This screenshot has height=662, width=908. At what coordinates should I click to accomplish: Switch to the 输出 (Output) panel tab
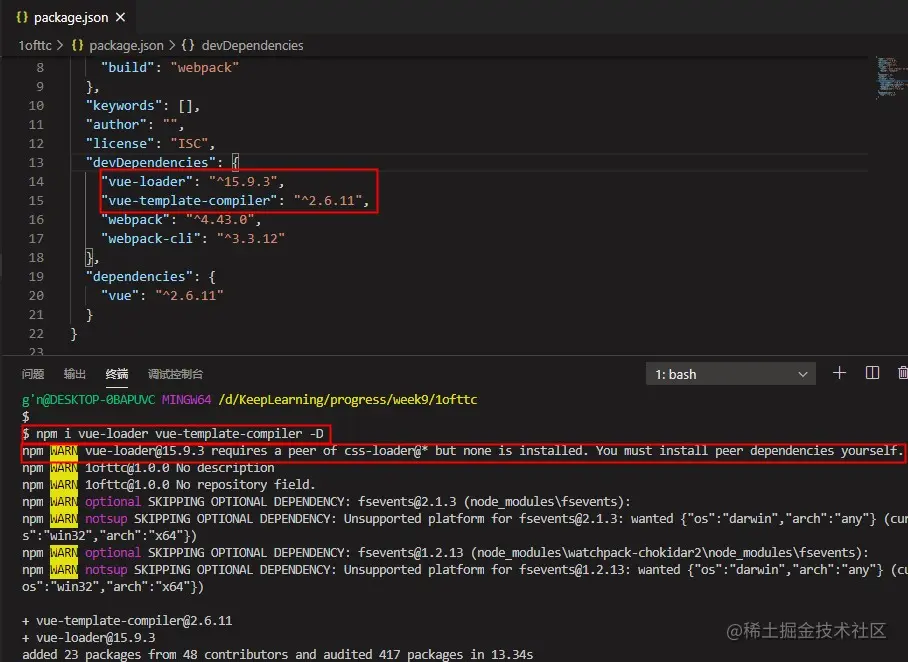75,374
